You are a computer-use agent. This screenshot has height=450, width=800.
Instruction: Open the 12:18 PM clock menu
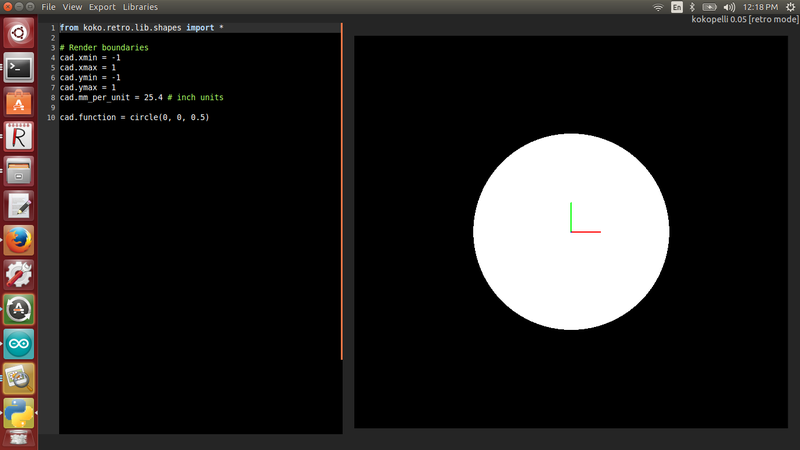point(760,7)
